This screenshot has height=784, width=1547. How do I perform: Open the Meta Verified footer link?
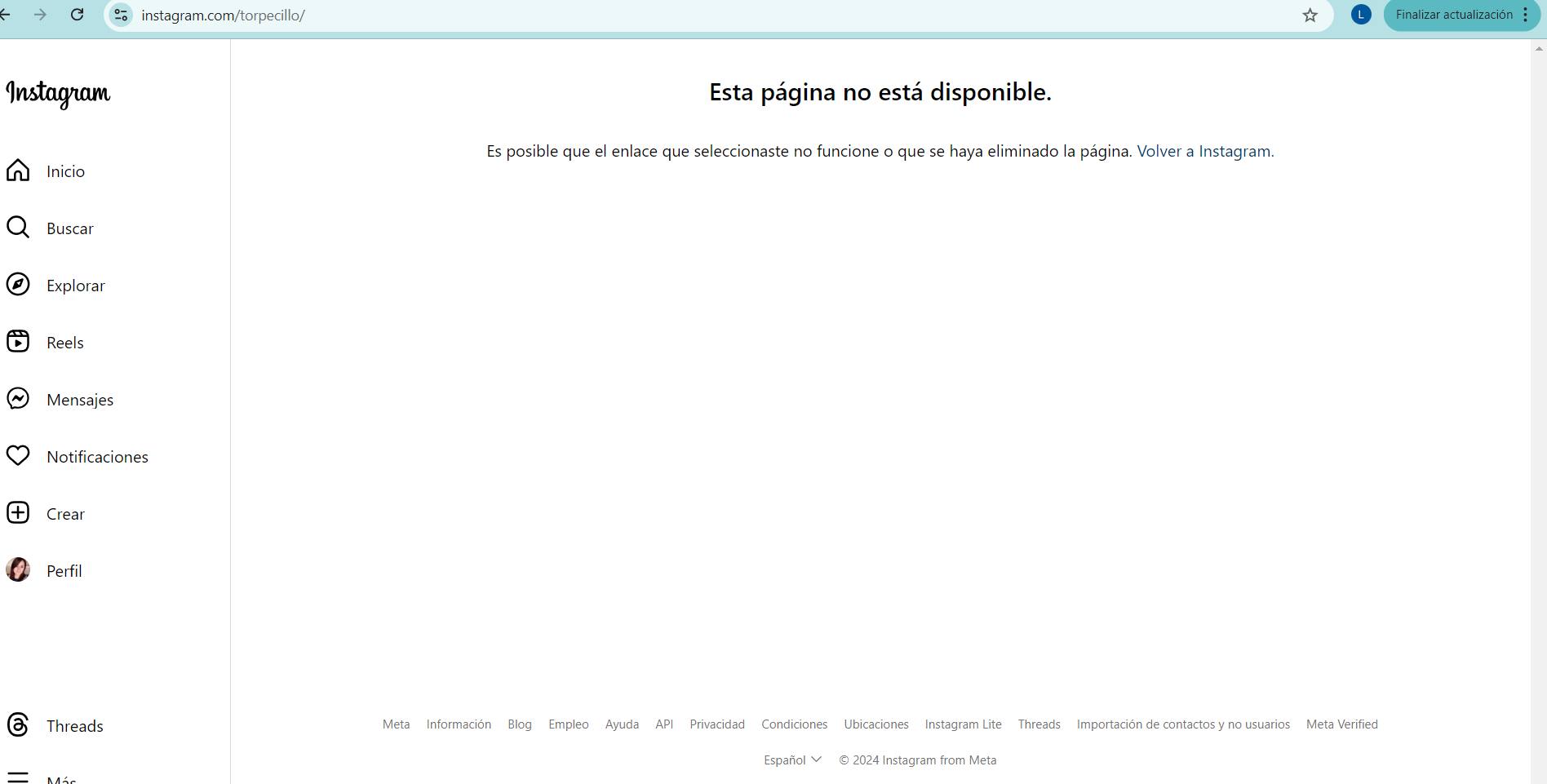coord(1341,724)
